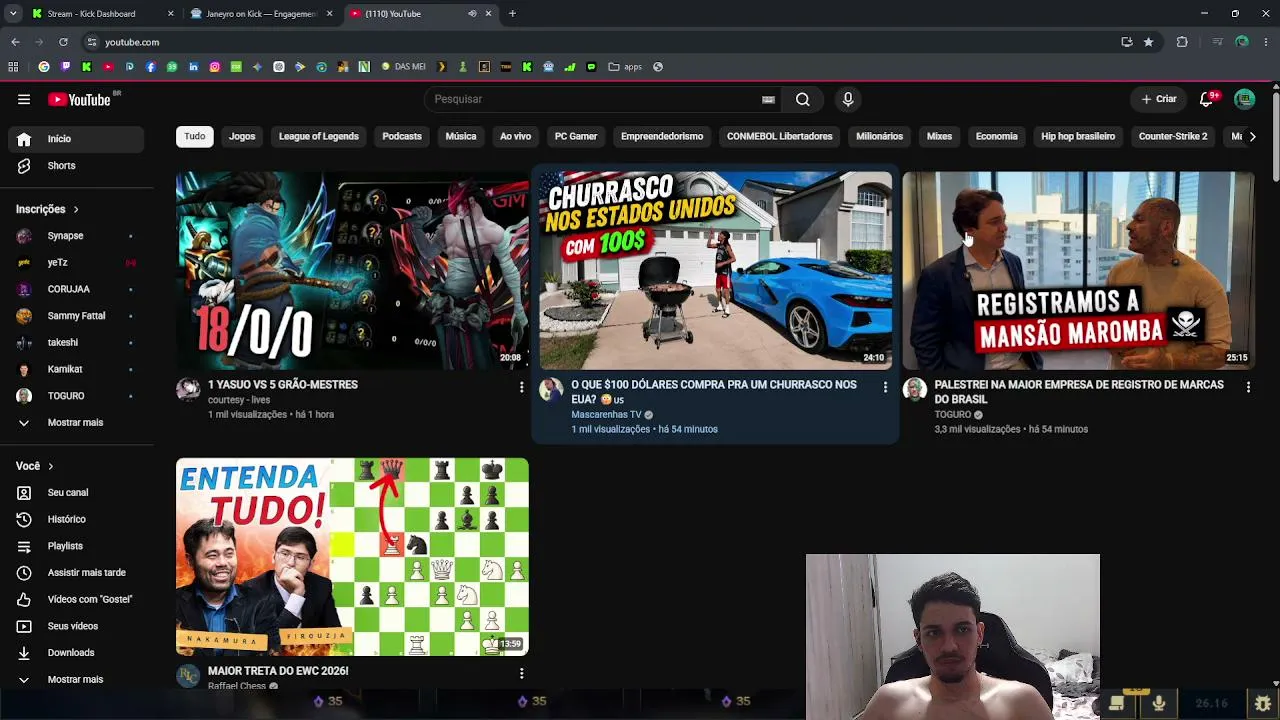1280x720 pixels.
Task: Open Seus vídeos in the sidebar
Action: point(76,626)
